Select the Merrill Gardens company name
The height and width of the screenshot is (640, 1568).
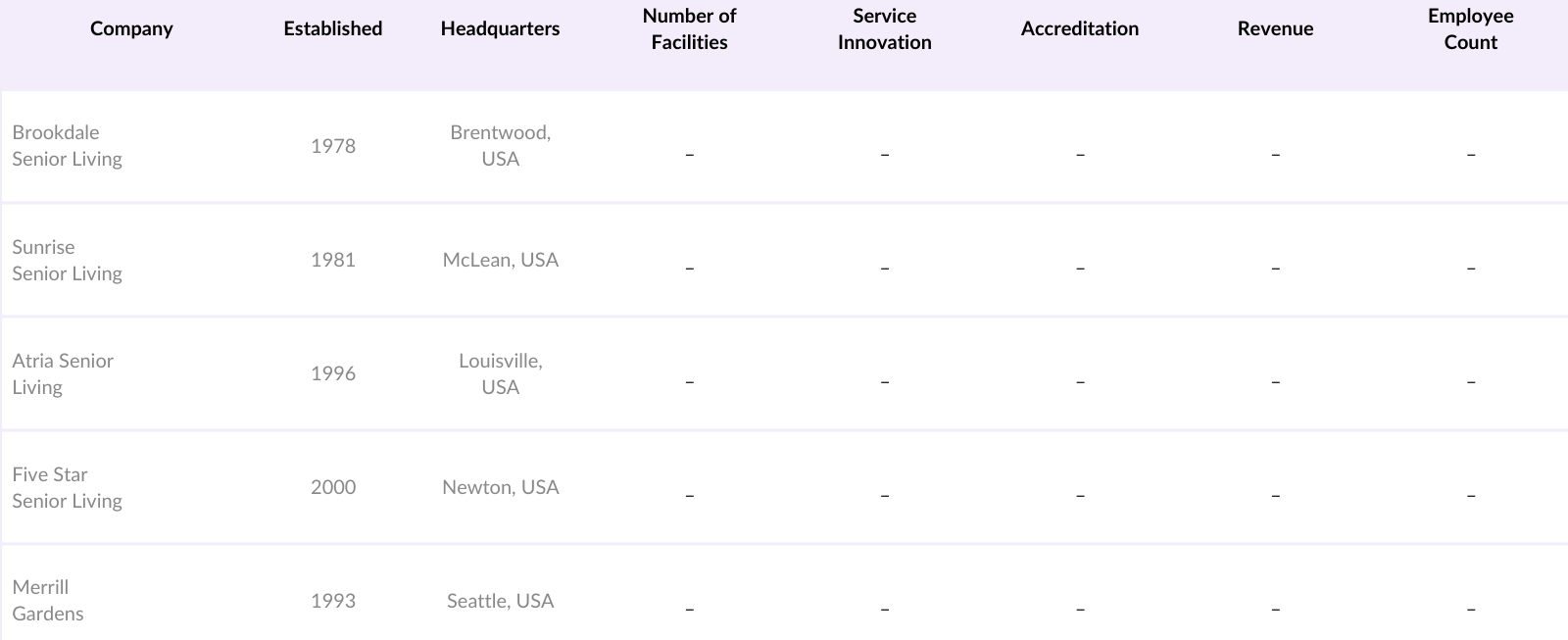pos(48,601)
